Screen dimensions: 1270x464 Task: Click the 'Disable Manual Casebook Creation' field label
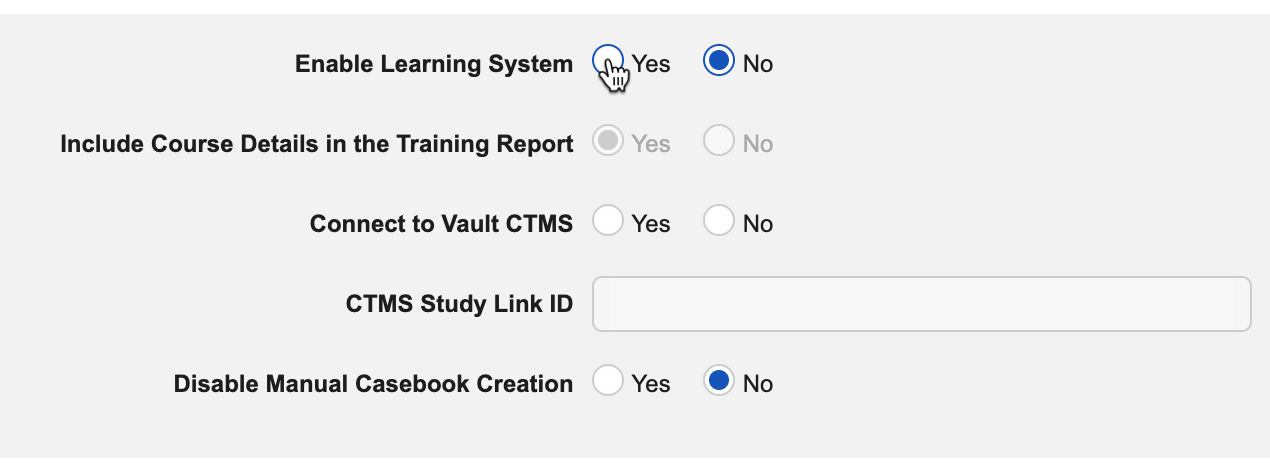pos(373,384)
